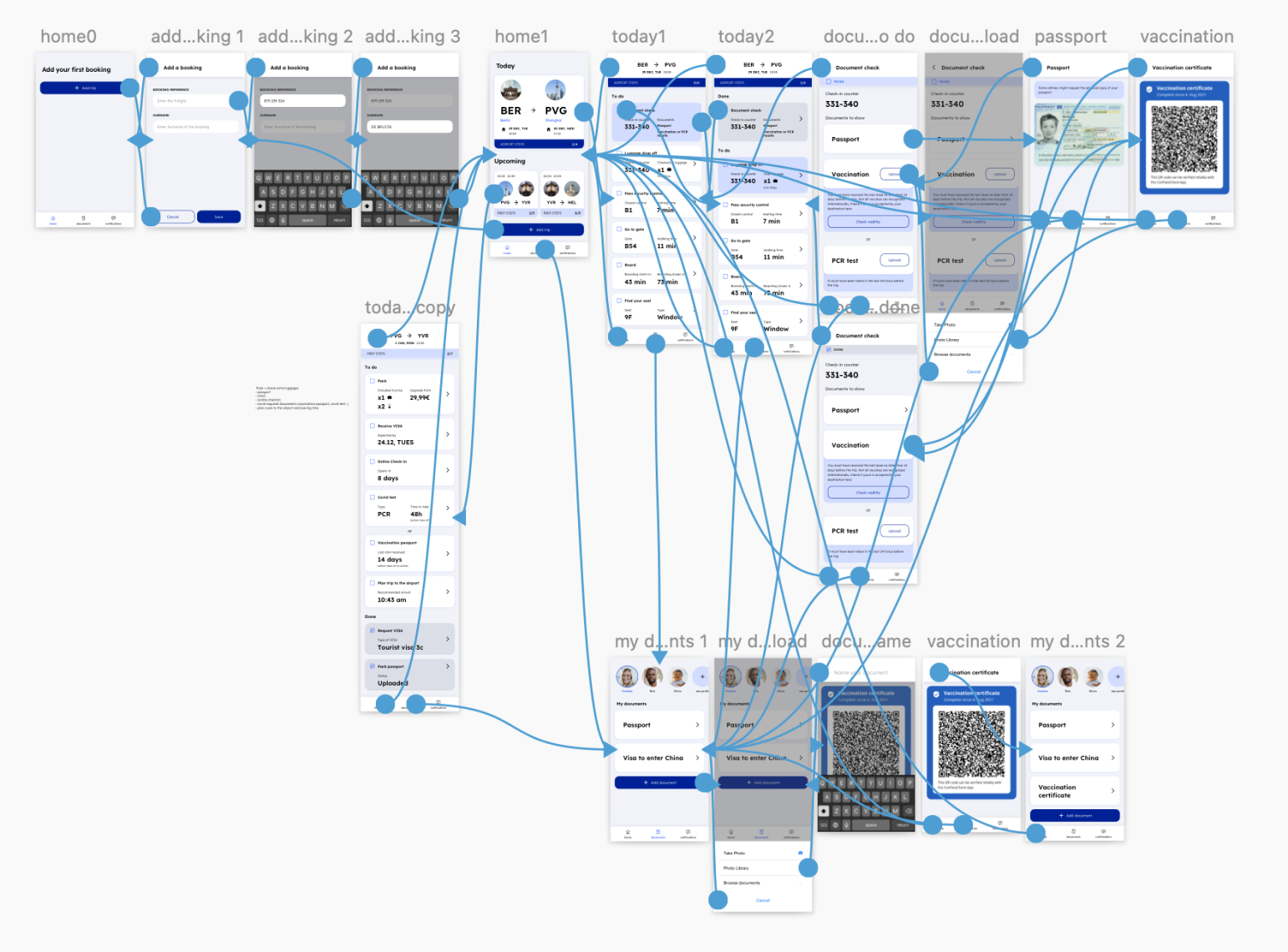Toggle the TO DO checkbox in docu...o do
Screen dimensions: 1288x952
click(829, 82)
